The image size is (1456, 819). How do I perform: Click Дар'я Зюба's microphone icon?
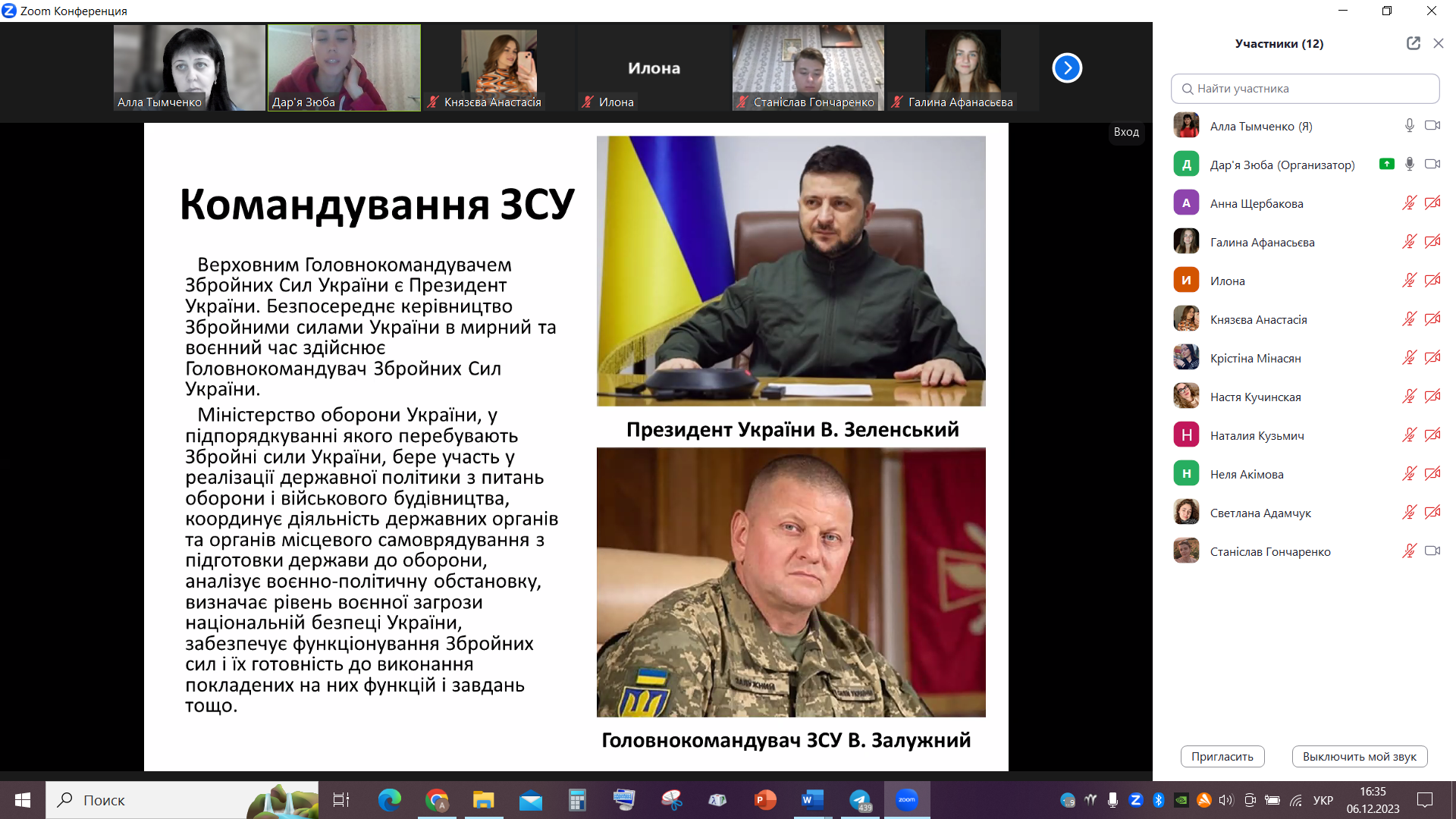tap(1409, 165)
